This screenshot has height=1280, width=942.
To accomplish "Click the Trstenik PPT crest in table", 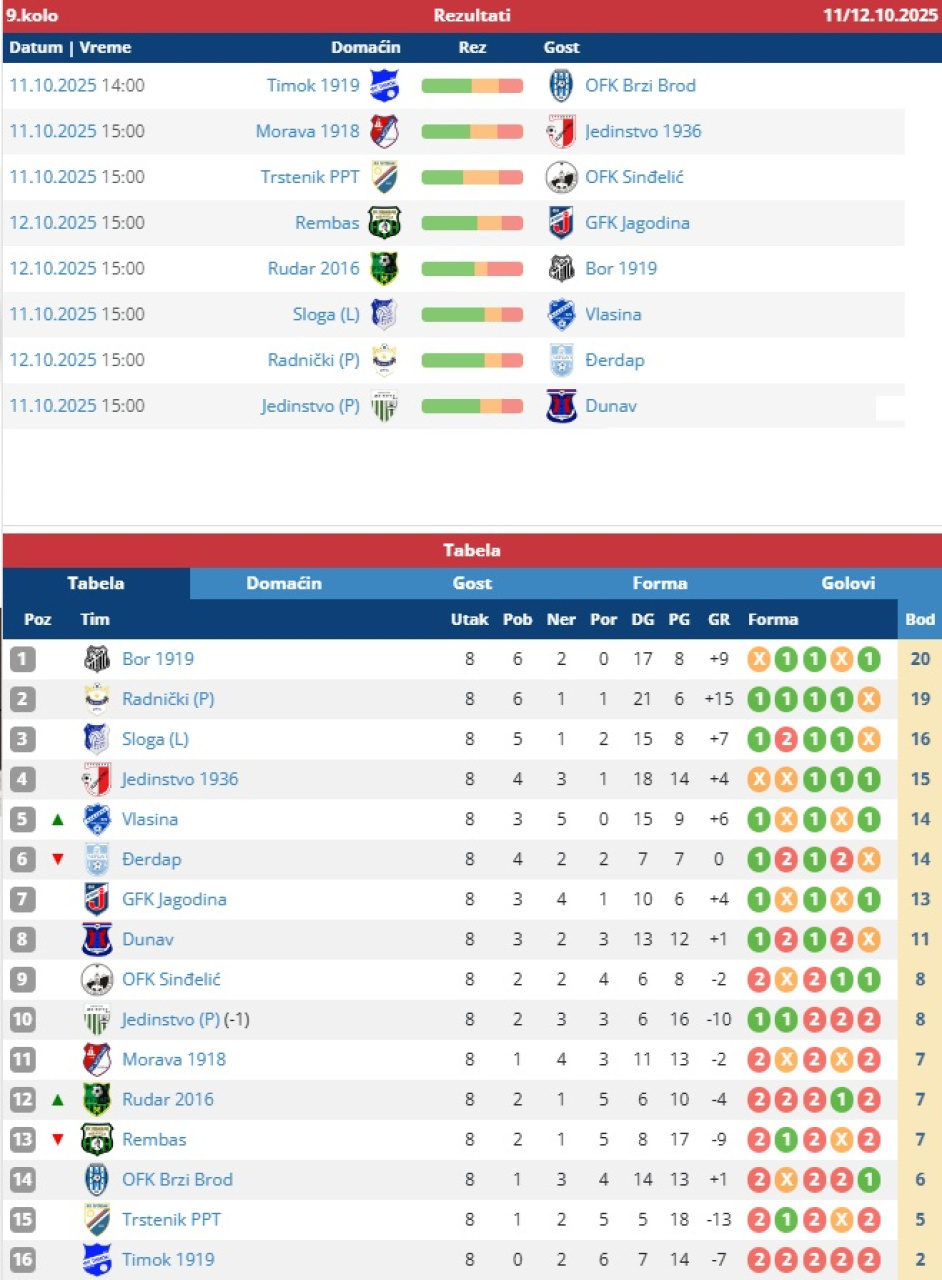I will [x=96, y=1219].
